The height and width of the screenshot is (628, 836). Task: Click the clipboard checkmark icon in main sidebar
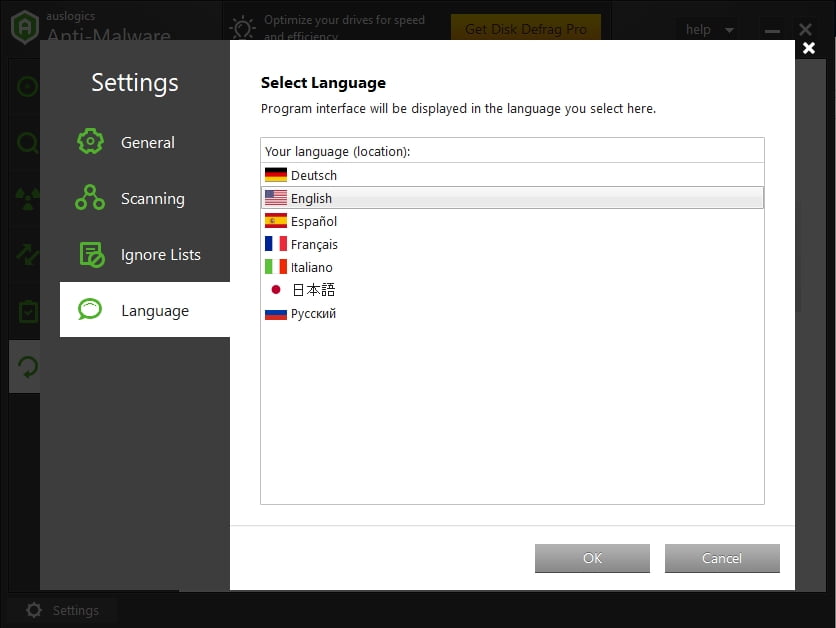(x=27, y=311)
